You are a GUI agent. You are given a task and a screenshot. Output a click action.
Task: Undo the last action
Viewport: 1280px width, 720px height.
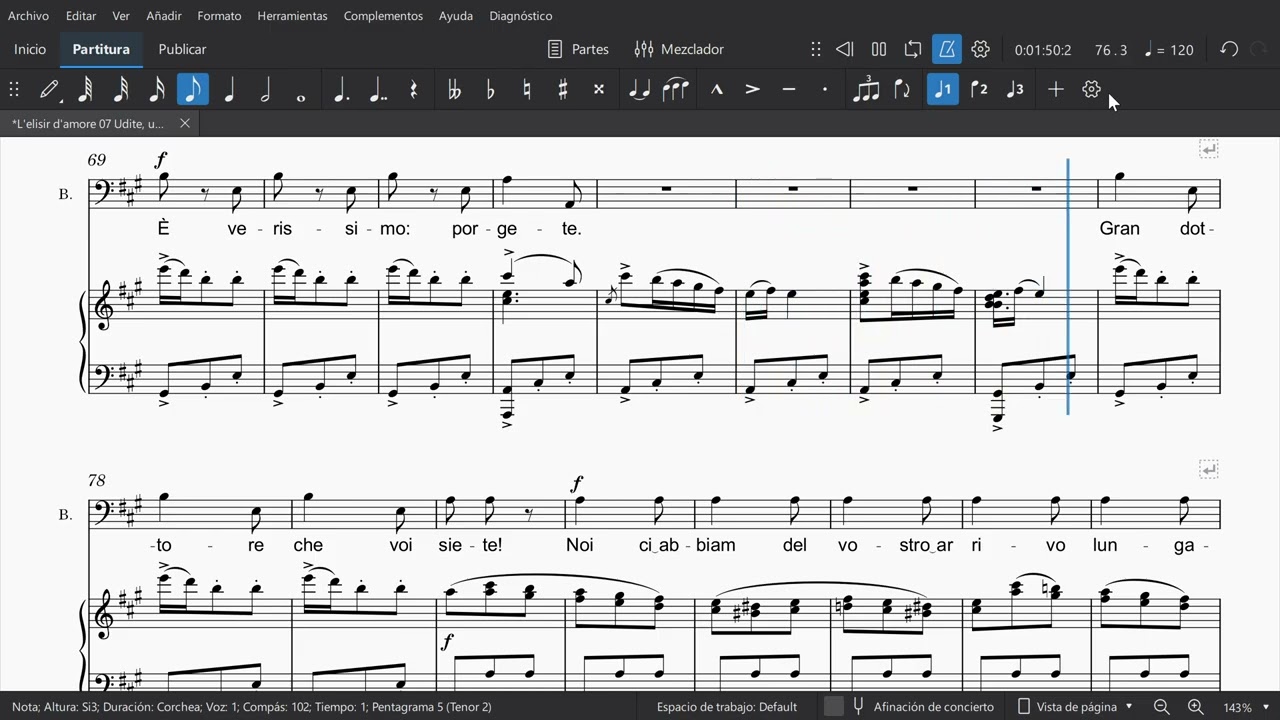[1229, 49]
